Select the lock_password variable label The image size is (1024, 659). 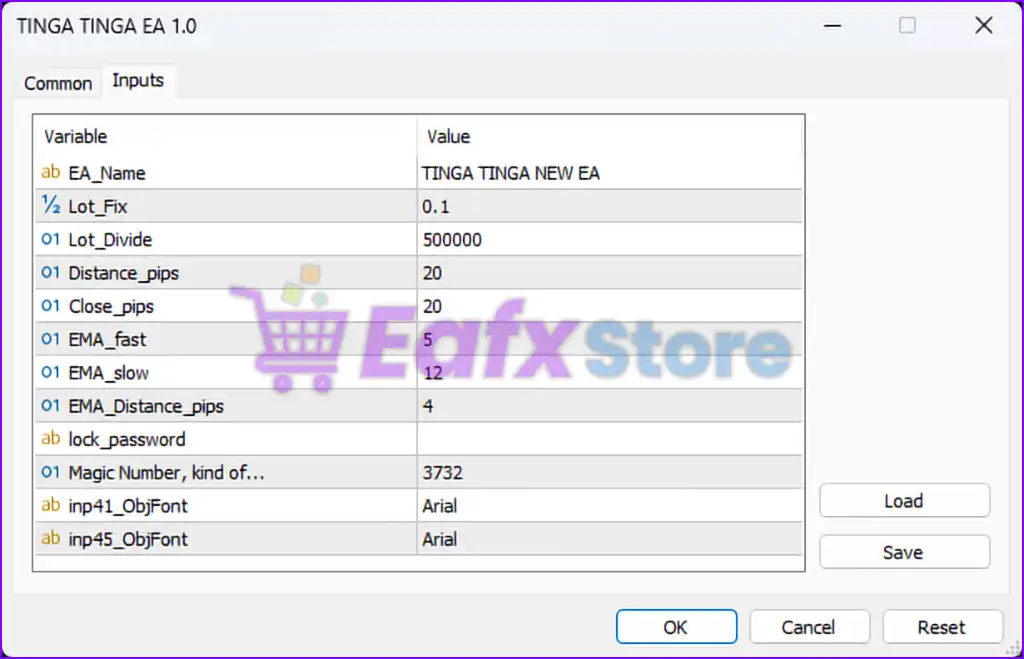pos(127,440)
